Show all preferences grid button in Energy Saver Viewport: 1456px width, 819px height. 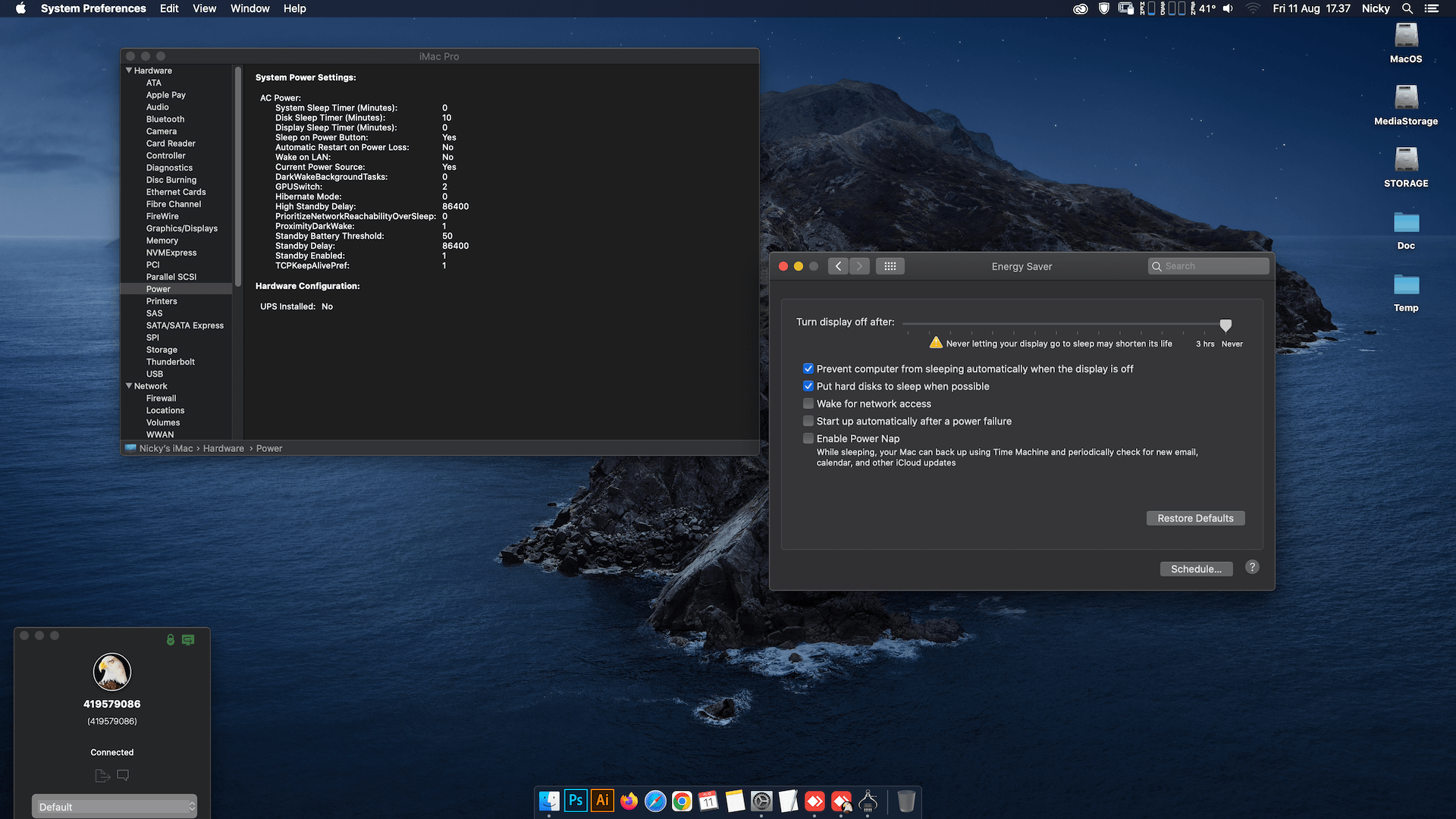click(890, 266)
